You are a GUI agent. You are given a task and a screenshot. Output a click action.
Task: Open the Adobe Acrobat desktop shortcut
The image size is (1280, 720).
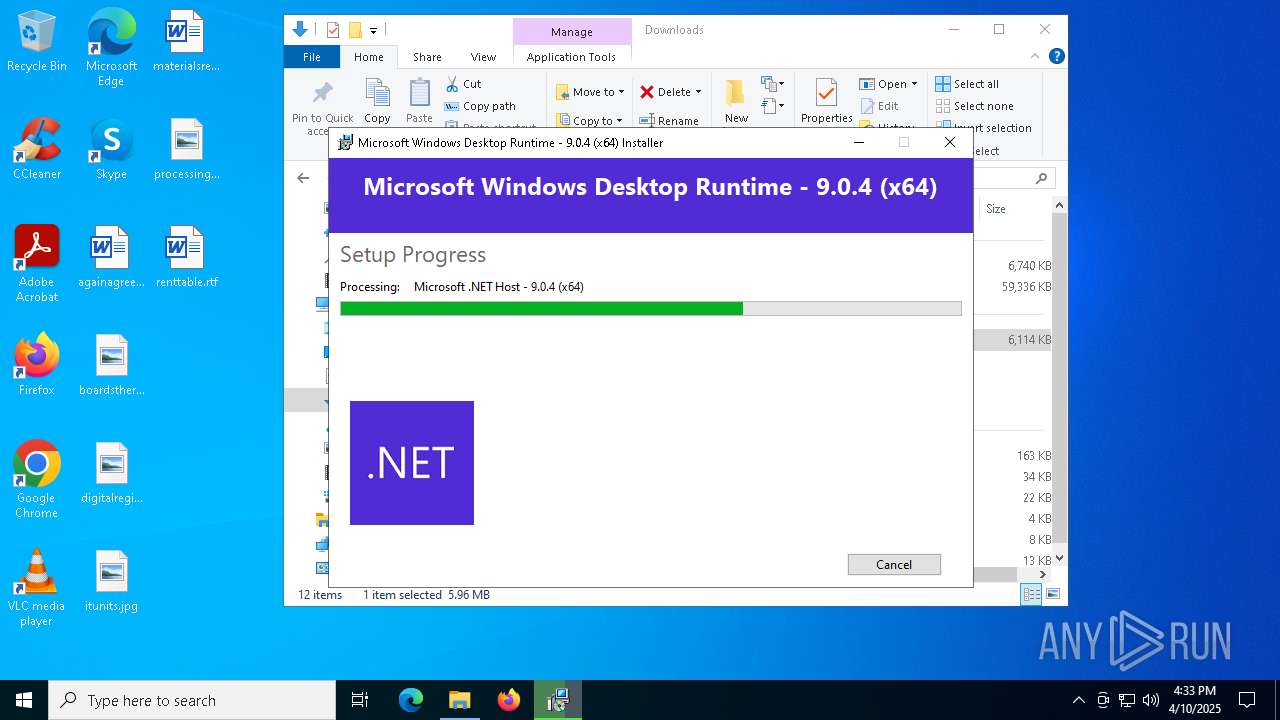click(37, 264)
